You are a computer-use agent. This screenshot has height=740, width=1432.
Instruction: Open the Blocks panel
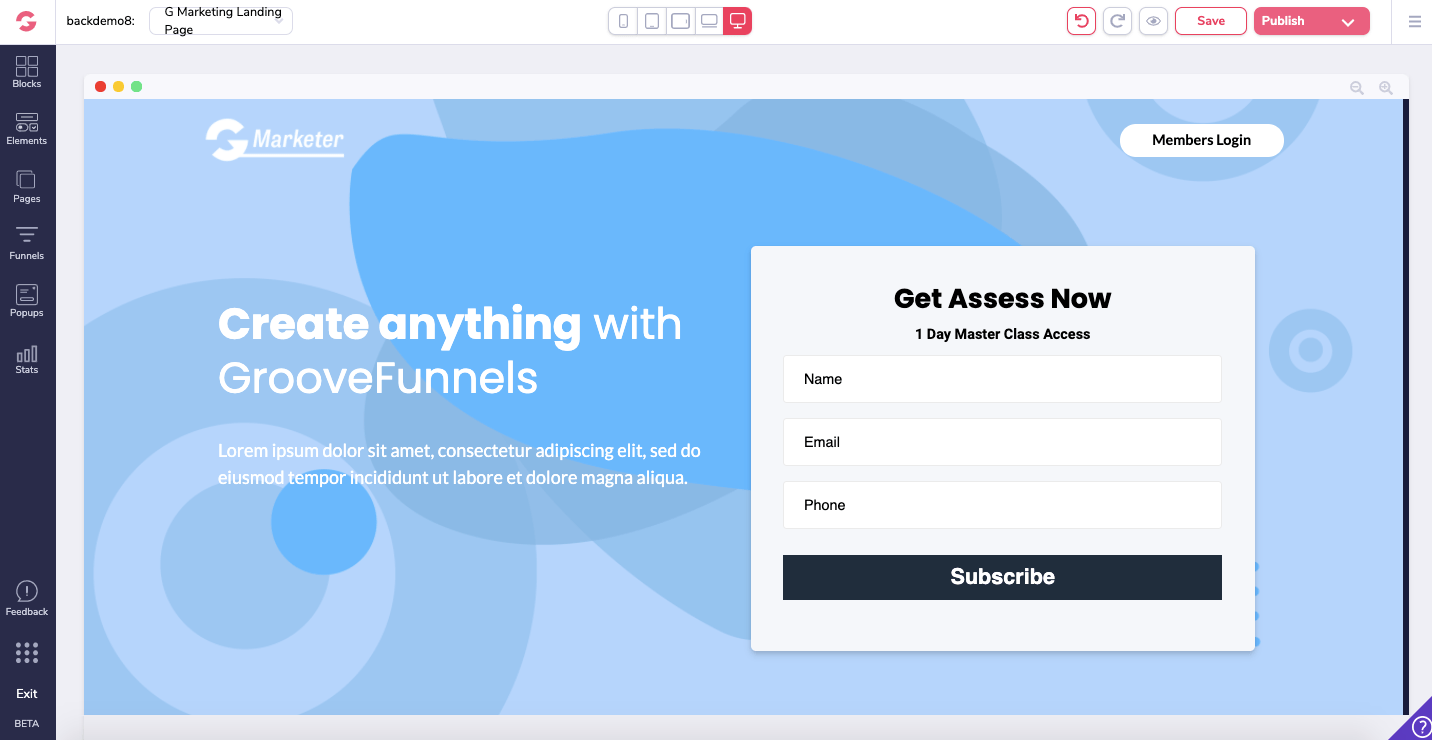pos(27,71)
